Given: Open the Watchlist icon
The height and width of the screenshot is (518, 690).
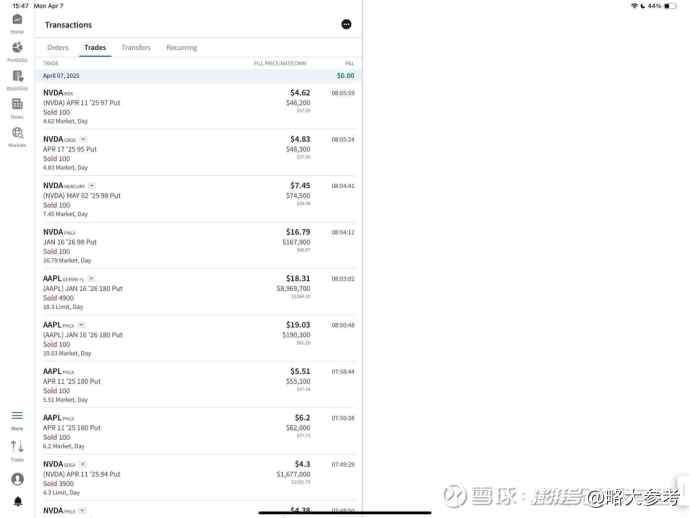Looking at the screenshot, I should (x=18, y=76).
